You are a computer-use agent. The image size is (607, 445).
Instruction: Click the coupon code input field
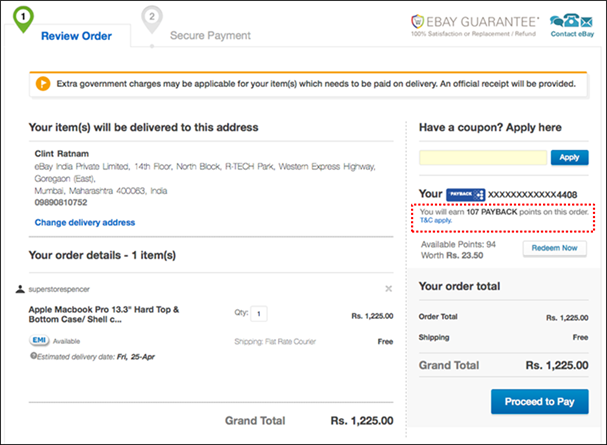pos(483,157)
